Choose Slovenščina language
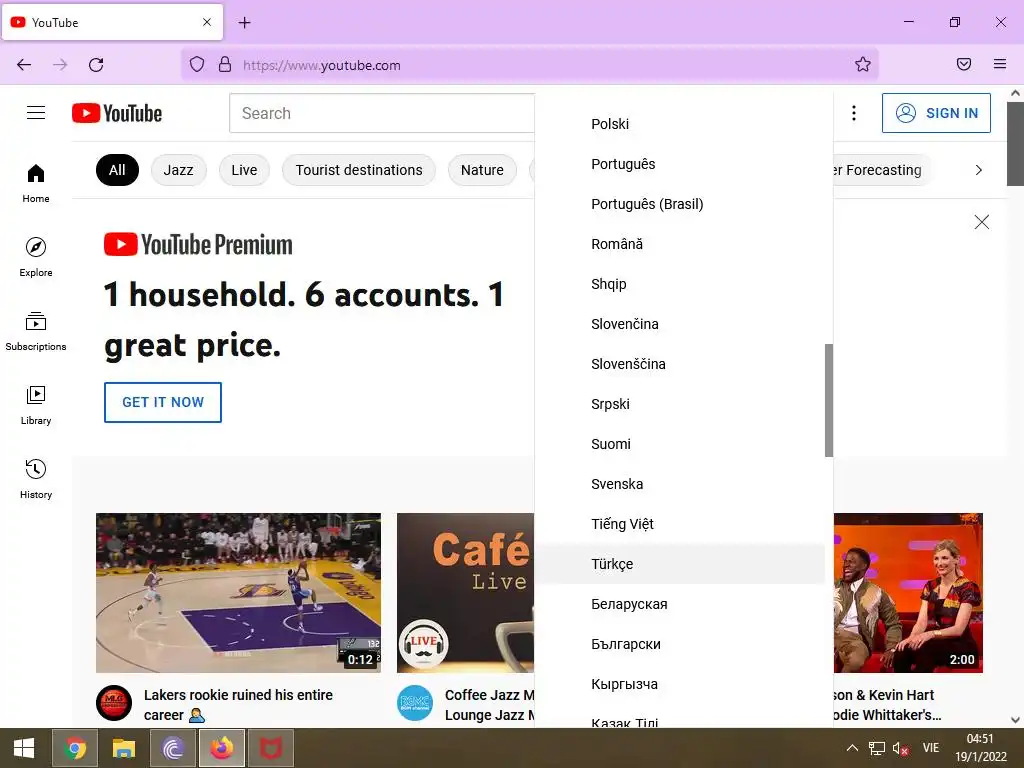The width and height of the screenshot is (1024, 768). (x=680, y=364)
